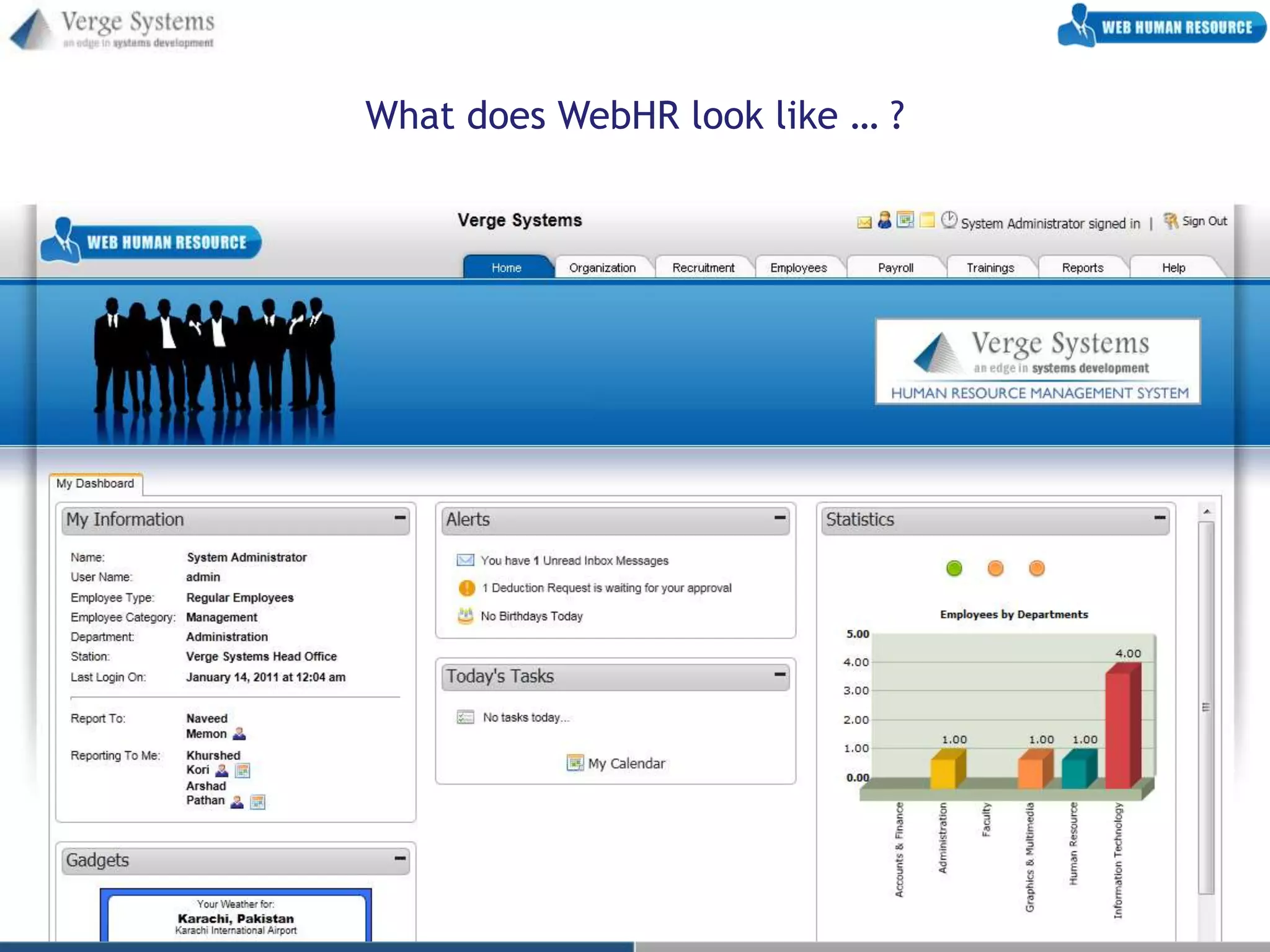Click 'Verge Systems Head Office' station value

click(262, 656)
